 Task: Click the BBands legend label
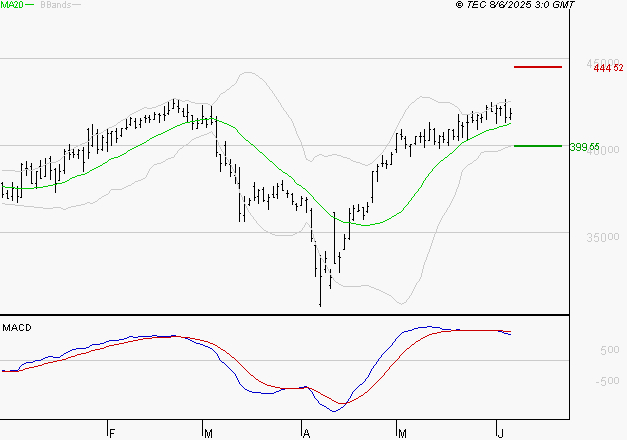pyautogui.click(x=56, y=5)
